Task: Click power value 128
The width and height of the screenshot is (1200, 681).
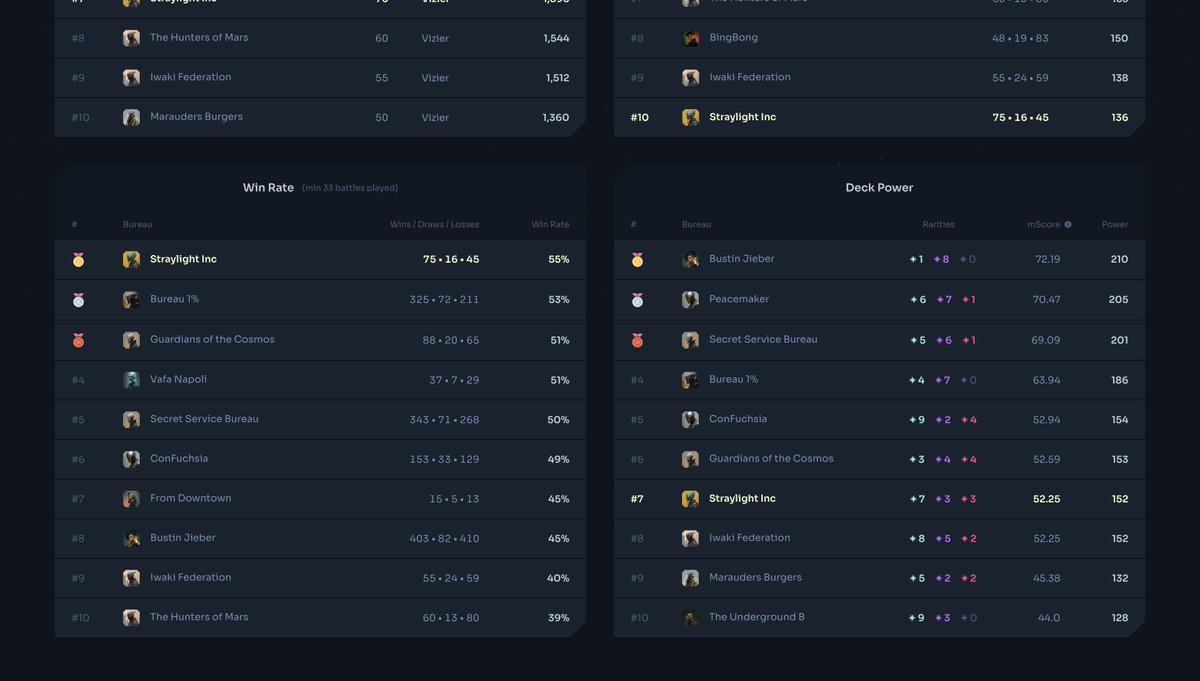Action: [1119, 618]
